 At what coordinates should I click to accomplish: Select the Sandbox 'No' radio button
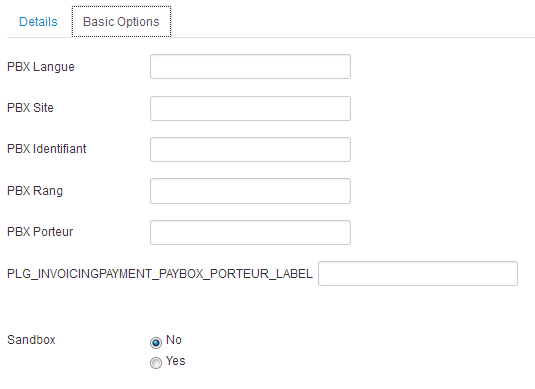coord(156,342)
